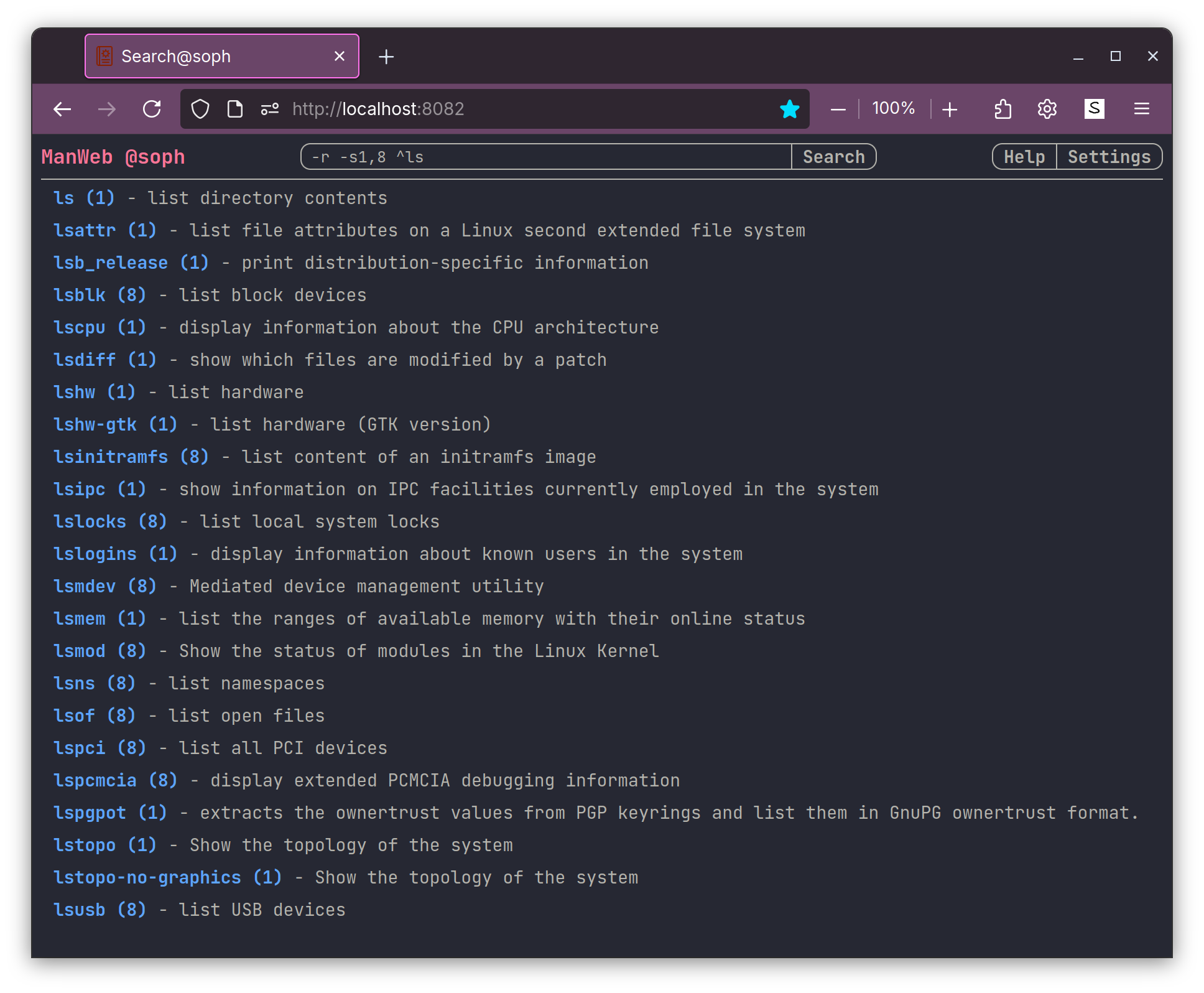Reset zoom by clicking 100% label
This screenshot has width=1204, height=993.
tap(894, 109)
